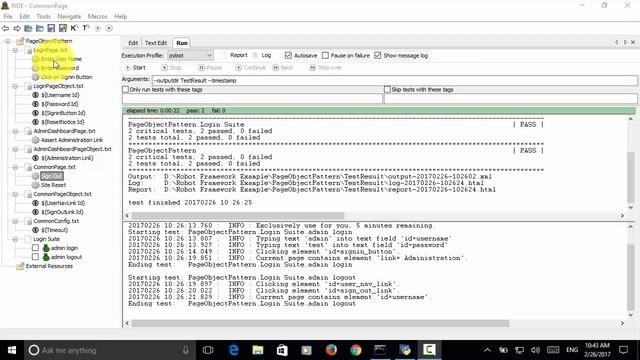Collapse the LoginPageObject.txt tree node
Viewport: 640px width, 360px height.
(x=16, y=86)
